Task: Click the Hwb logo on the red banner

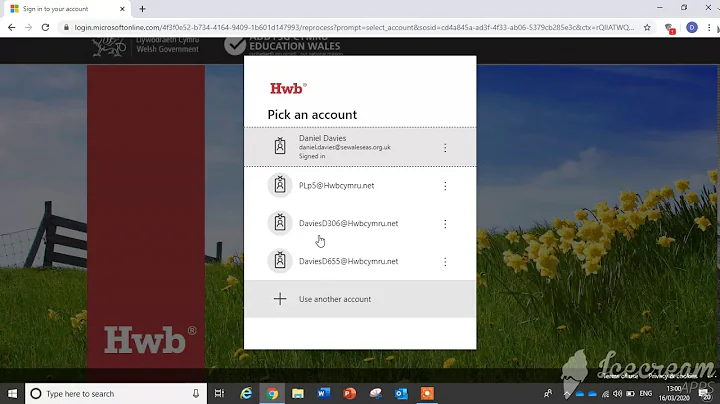Action: point(150,340)
